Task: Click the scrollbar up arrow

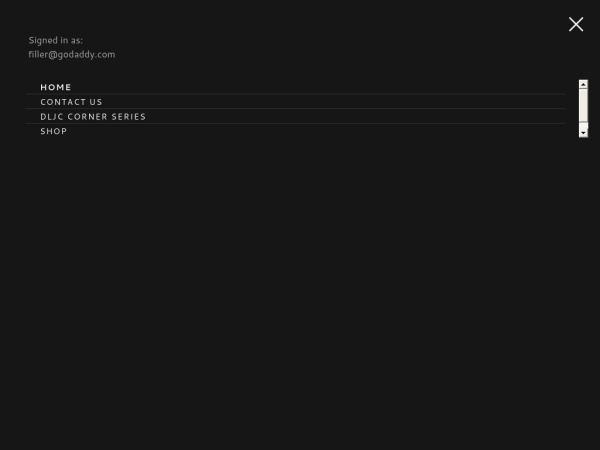Action: click(x=583, y=84)
